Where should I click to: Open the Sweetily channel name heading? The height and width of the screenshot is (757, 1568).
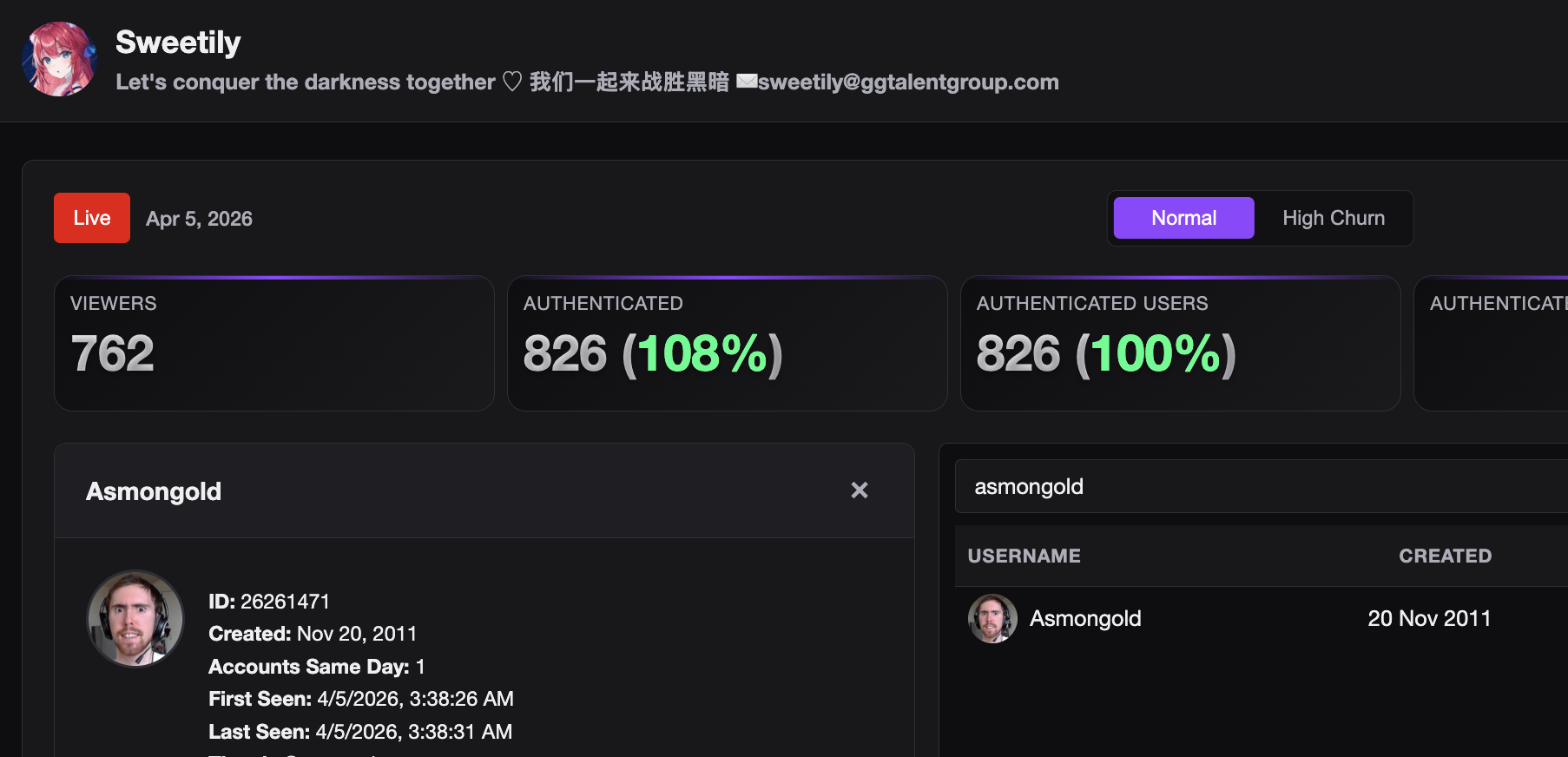[178, 42]
